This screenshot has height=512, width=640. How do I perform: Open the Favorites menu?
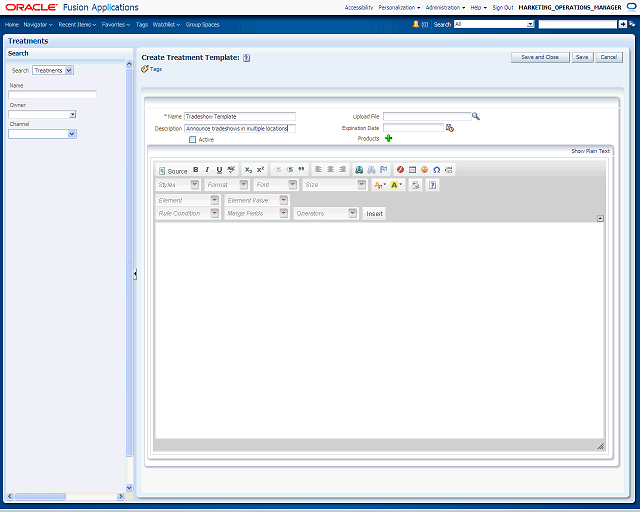116,24
